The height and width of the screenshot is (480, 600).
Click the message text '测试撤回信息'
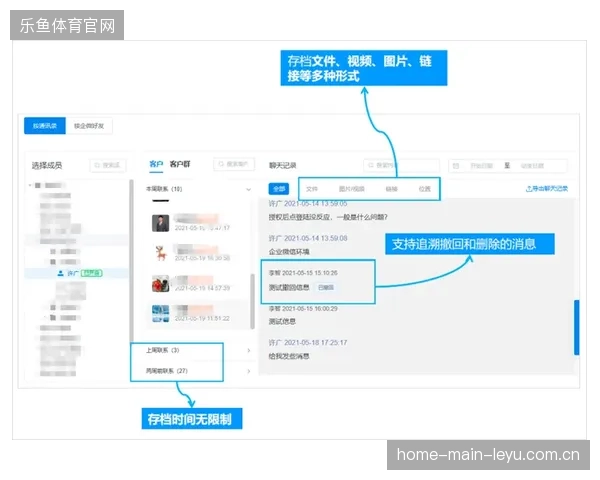289,287
